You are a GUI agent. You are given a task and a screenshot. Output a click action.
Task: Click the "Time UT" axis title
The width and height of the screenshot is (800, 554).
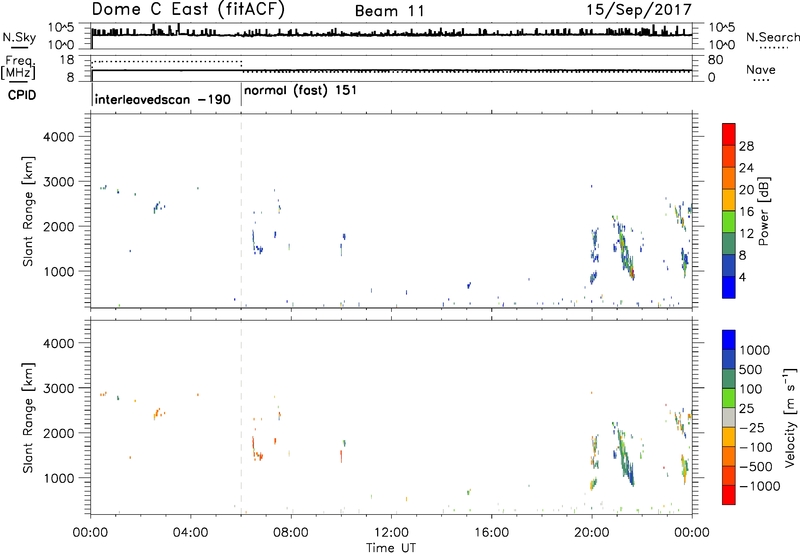coord(391,548)
